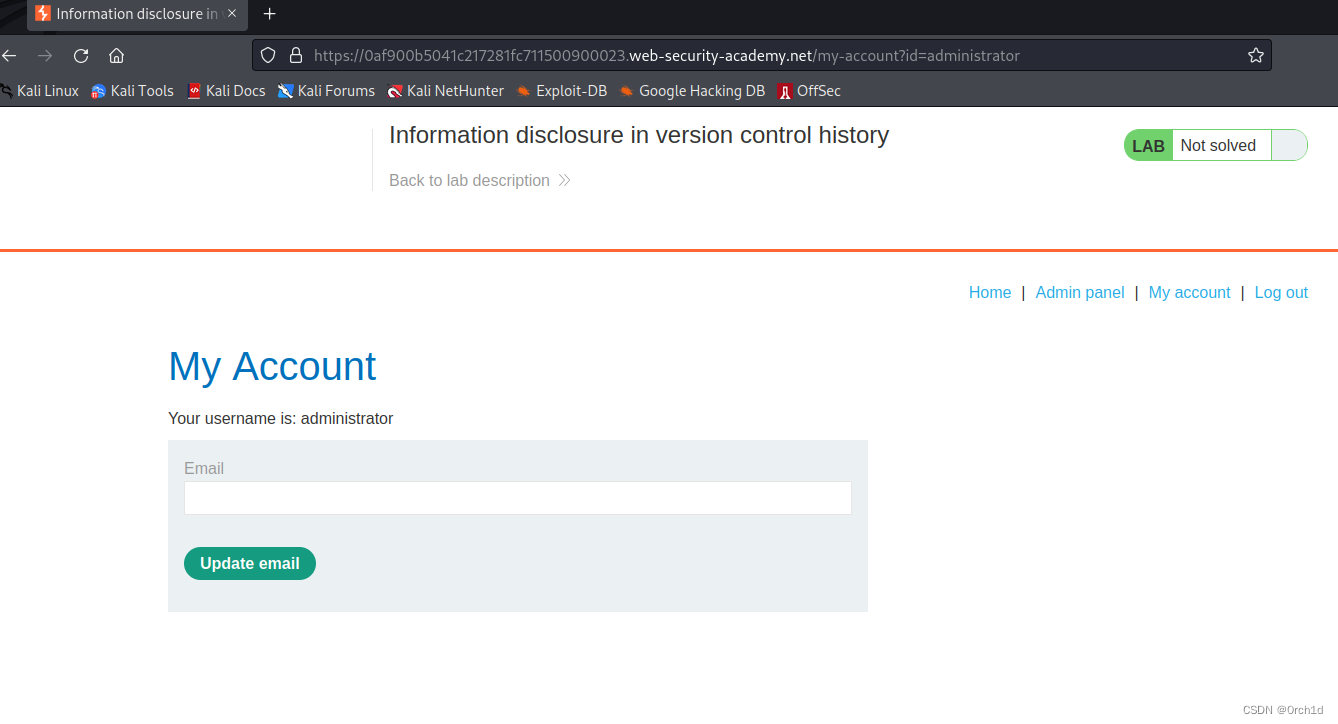Open the Exploit-DB bookmark

561,91
